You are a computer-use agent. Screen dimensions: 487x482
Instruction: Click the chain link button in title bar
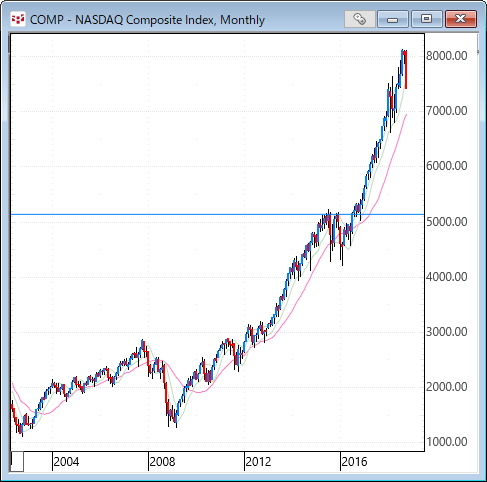tap(359, 19)
